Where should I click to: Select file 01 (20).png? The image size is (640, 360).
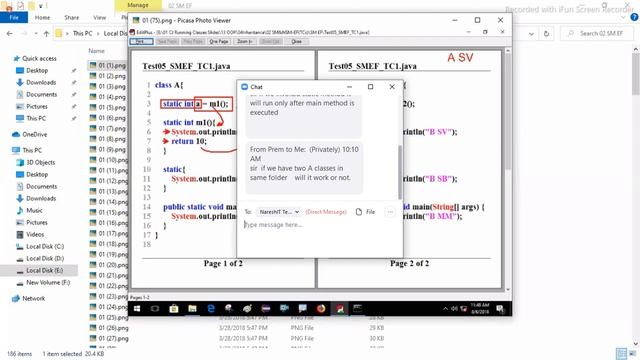(x=109, y=265)
